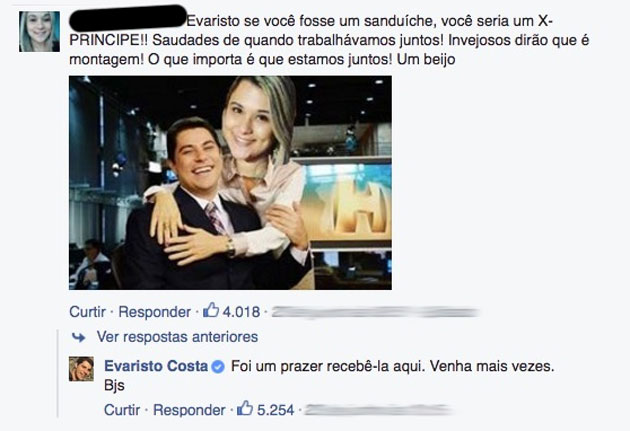Click the blurred timestamp of the main comment

[x=375, y=312]
